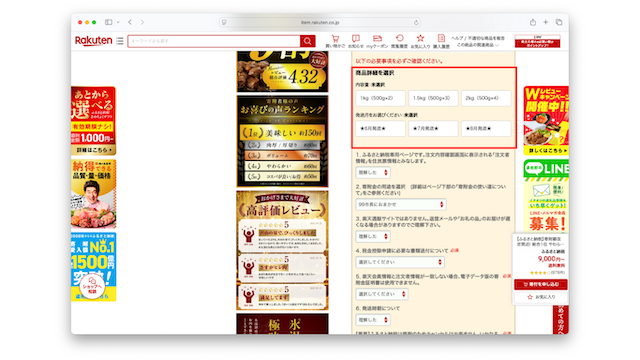Focus the Rakuten keyword search field
Viewport: 640px width, 360px height.
point(214,41)
